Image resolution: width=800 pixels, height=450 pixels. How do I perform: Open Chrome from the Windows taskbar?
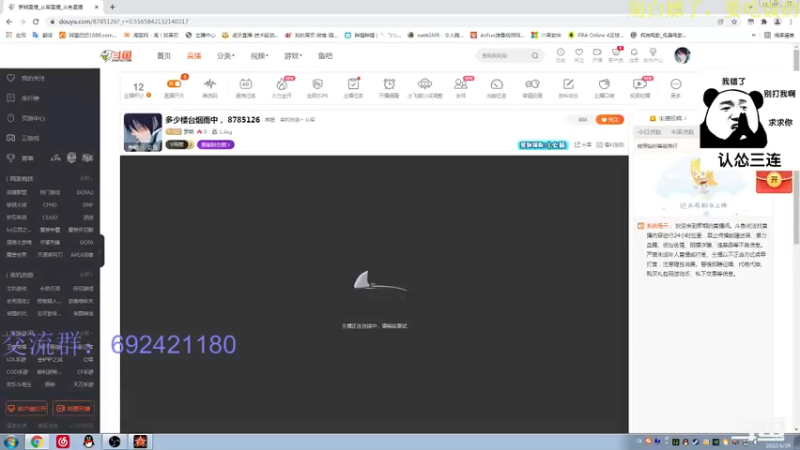(36, 441)
